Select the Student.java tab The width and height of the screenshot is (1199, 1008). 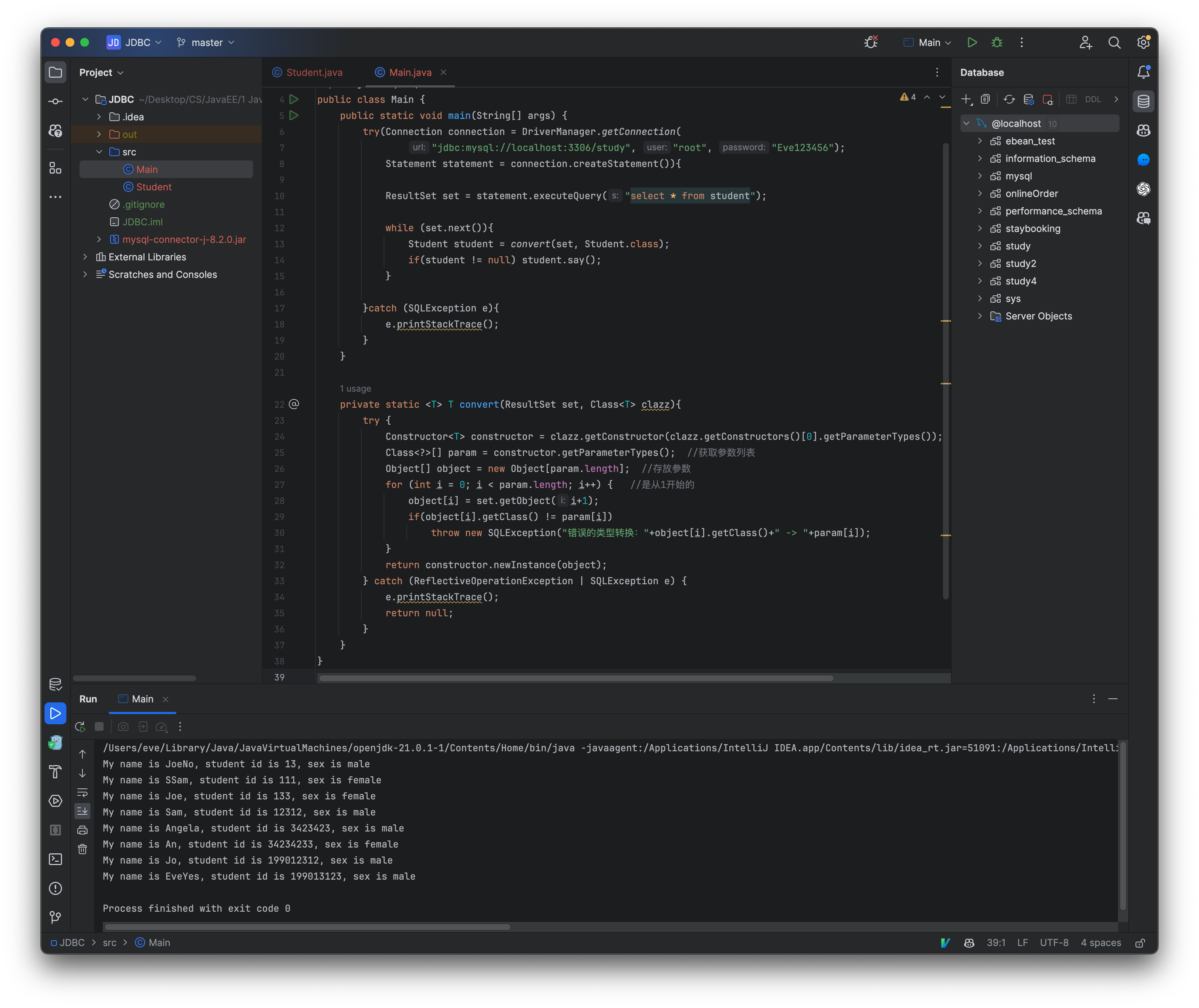tap(313, 71)
